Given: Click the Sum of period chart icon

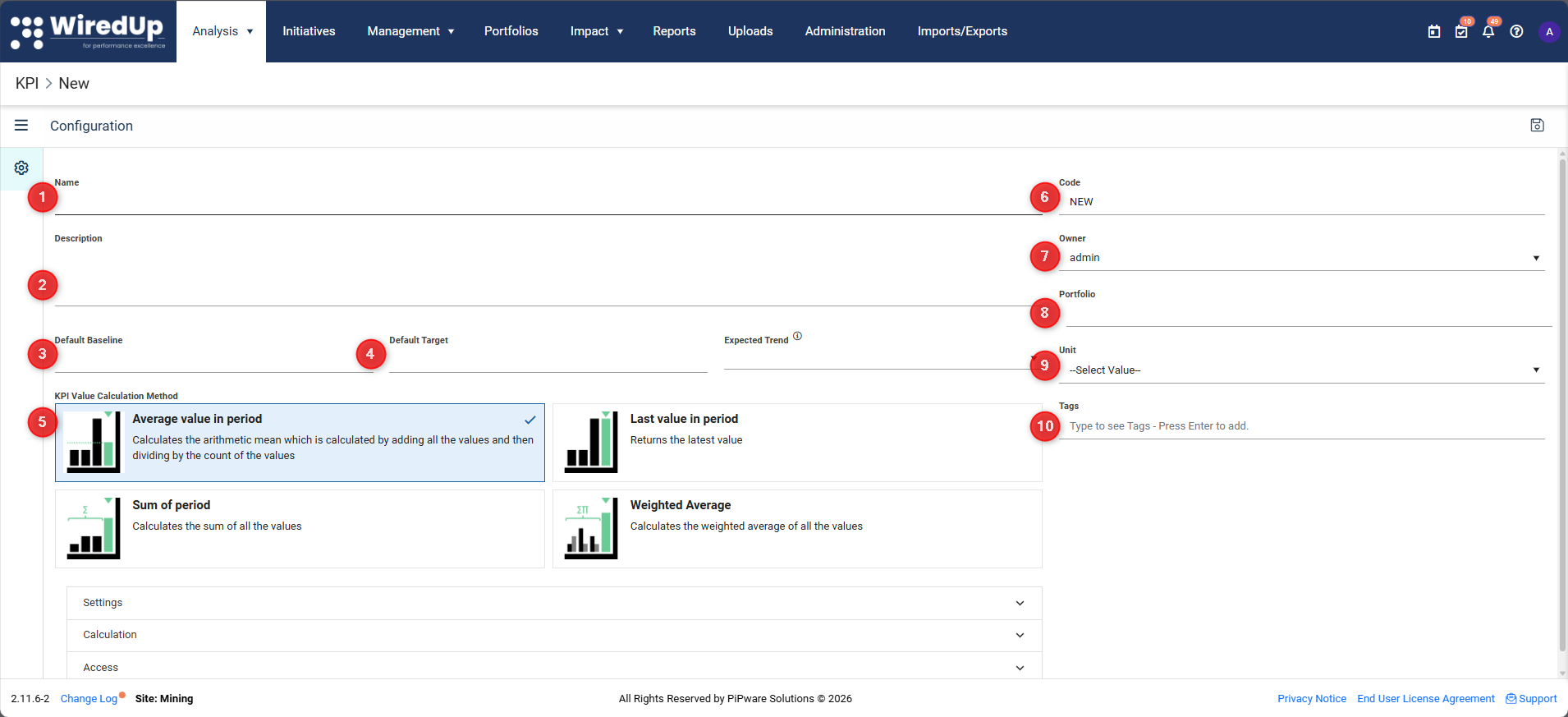Looking at the screenshot, I should [x=94, y=528].
